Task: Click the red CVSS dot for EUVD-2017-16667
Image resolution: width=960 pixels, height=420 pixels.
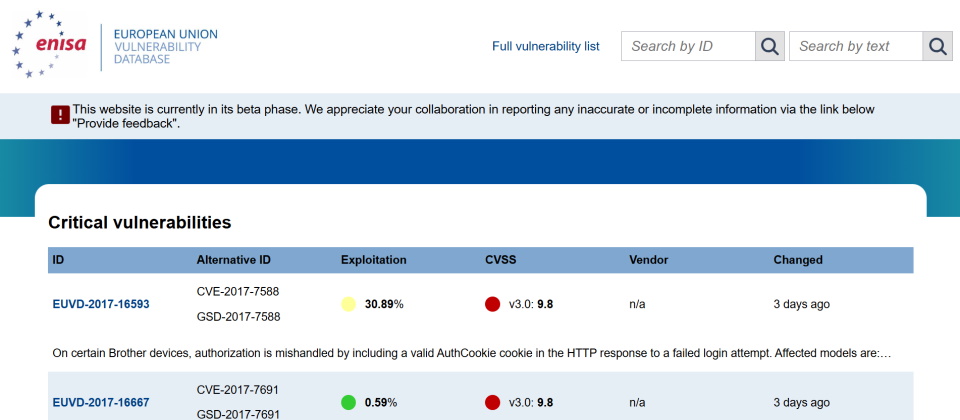Action: [492, 402]
